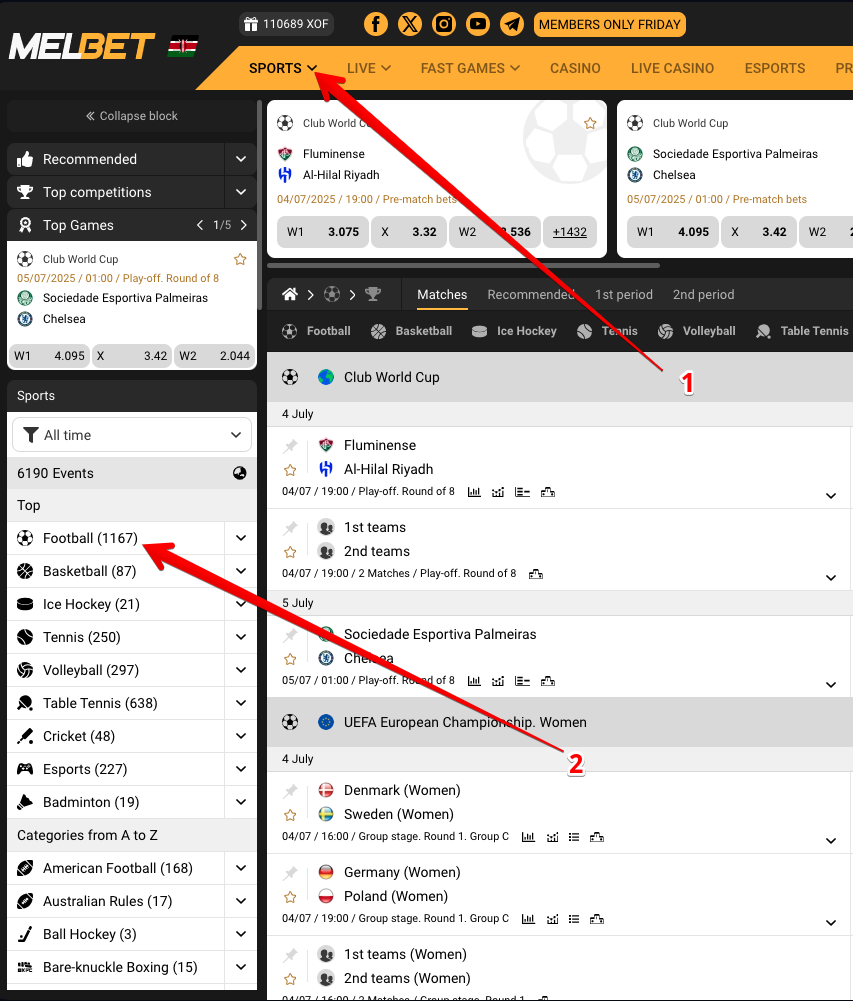Open the FAST GAMES menu
Image resolution: width=853 pixels, height=1001 pixels.
[x=470, y=68]
